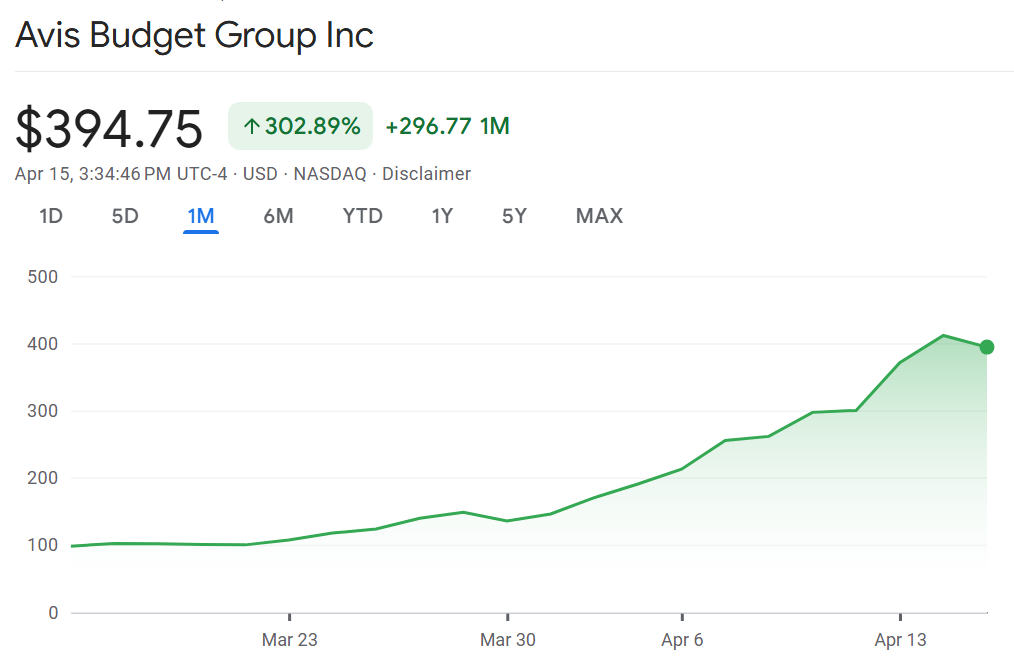
Task: Switch to the 5D range tab
Action: point(125,216)
